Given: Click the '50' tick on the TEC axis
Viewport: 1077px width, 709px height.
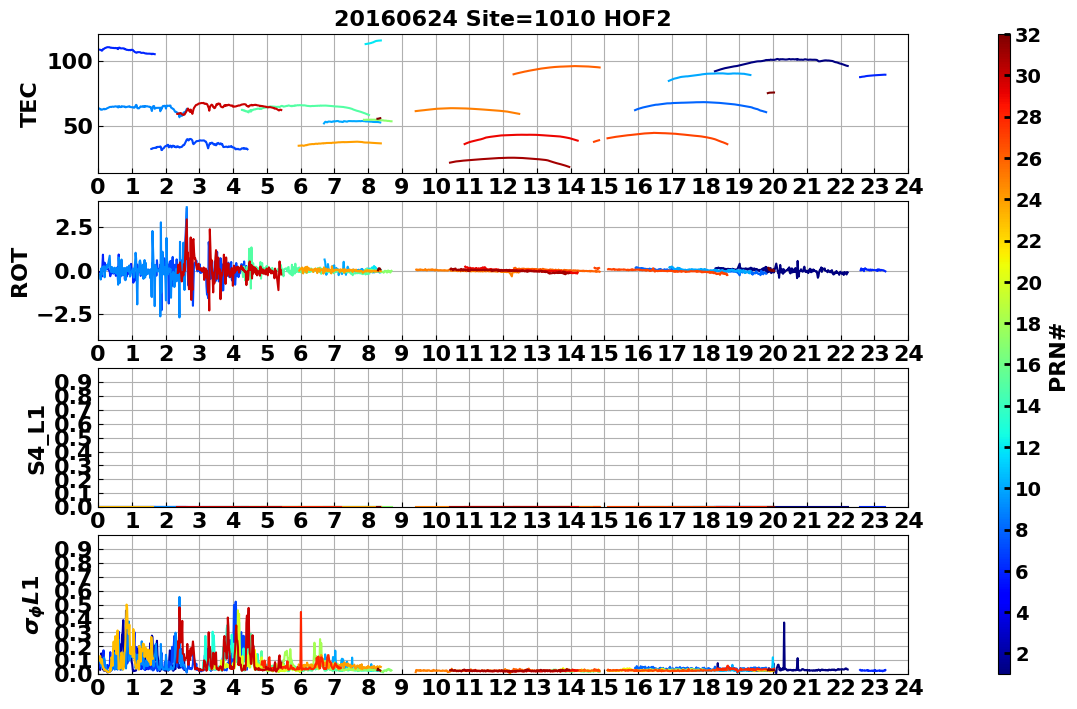Looking at the screenshot, I should 77,126.
